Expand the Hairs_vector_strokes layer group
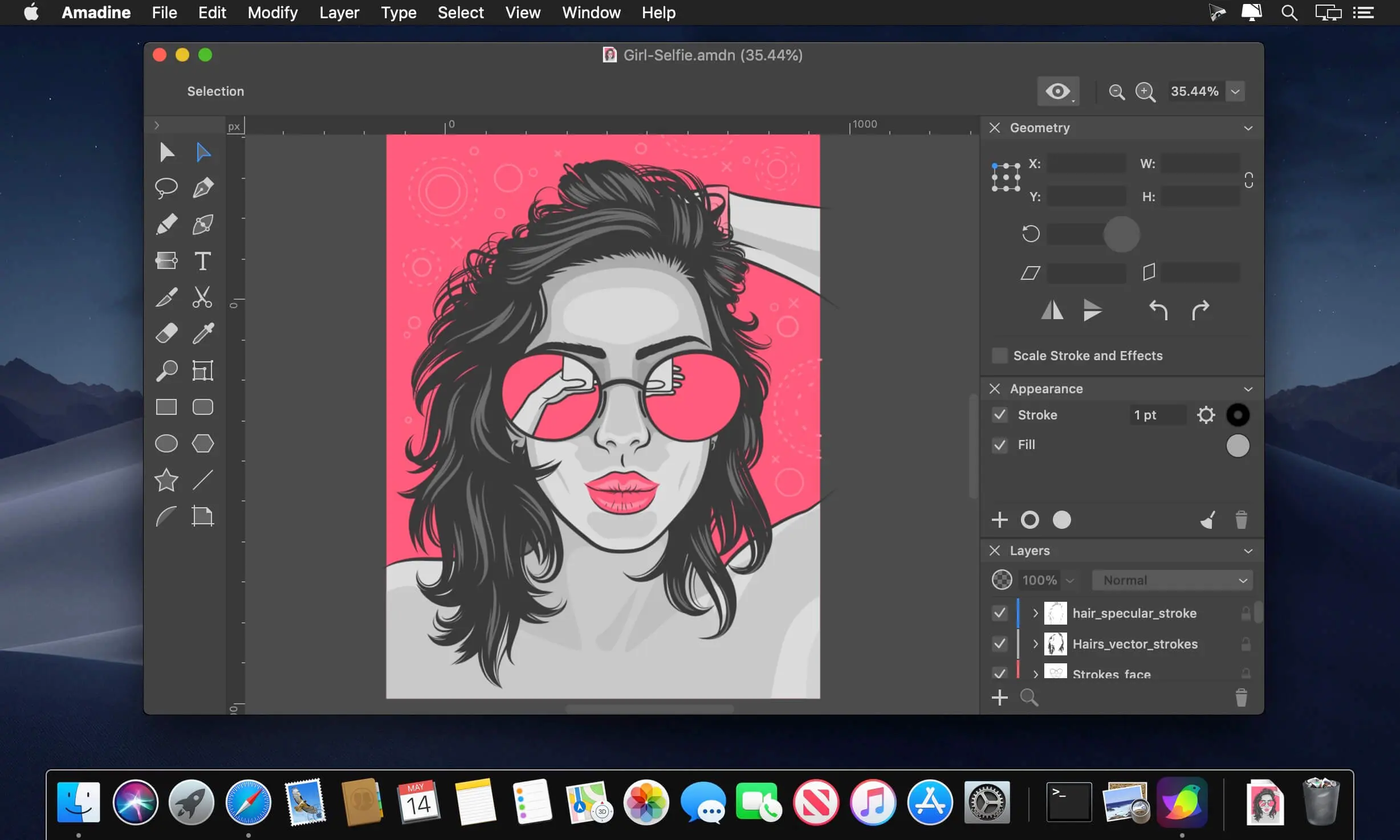The image size is (1400, 840). pyautogui.click(x=1034, y=643)
